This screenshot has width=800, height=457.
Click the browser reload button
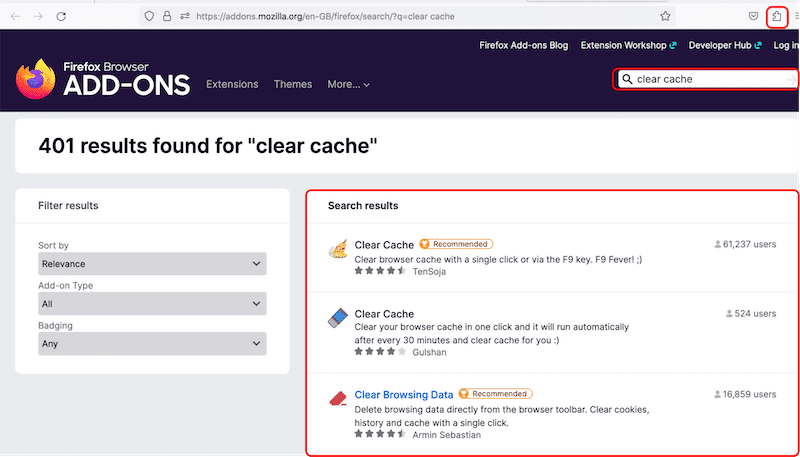point(62,17)
